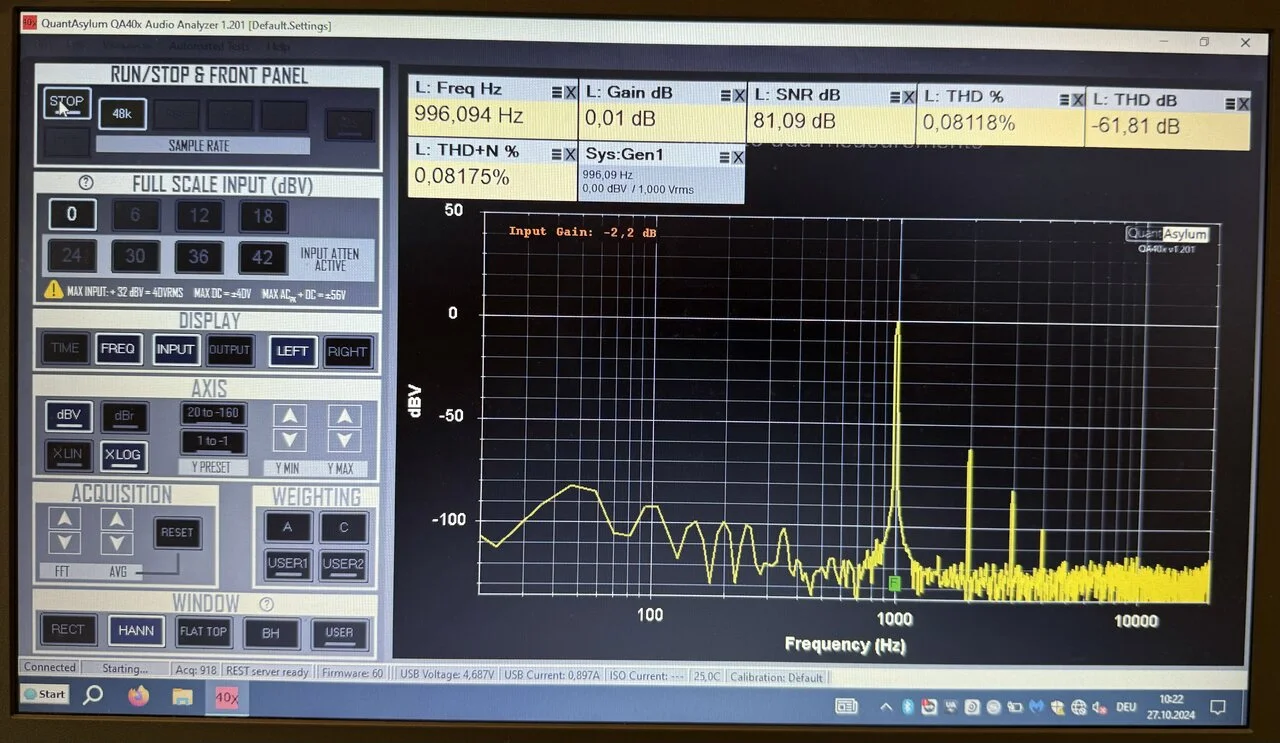This screenshot has height=743, width=1280.
Task: Select the 42 dBV full scale input
Action: pos(263,257)
